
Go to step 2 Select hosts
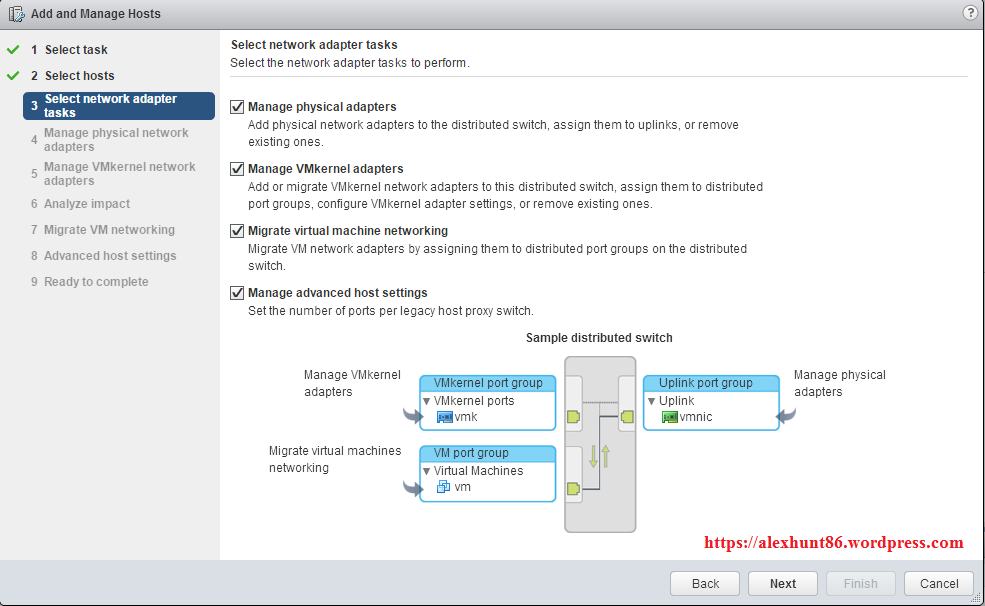[x=79, y=76]
